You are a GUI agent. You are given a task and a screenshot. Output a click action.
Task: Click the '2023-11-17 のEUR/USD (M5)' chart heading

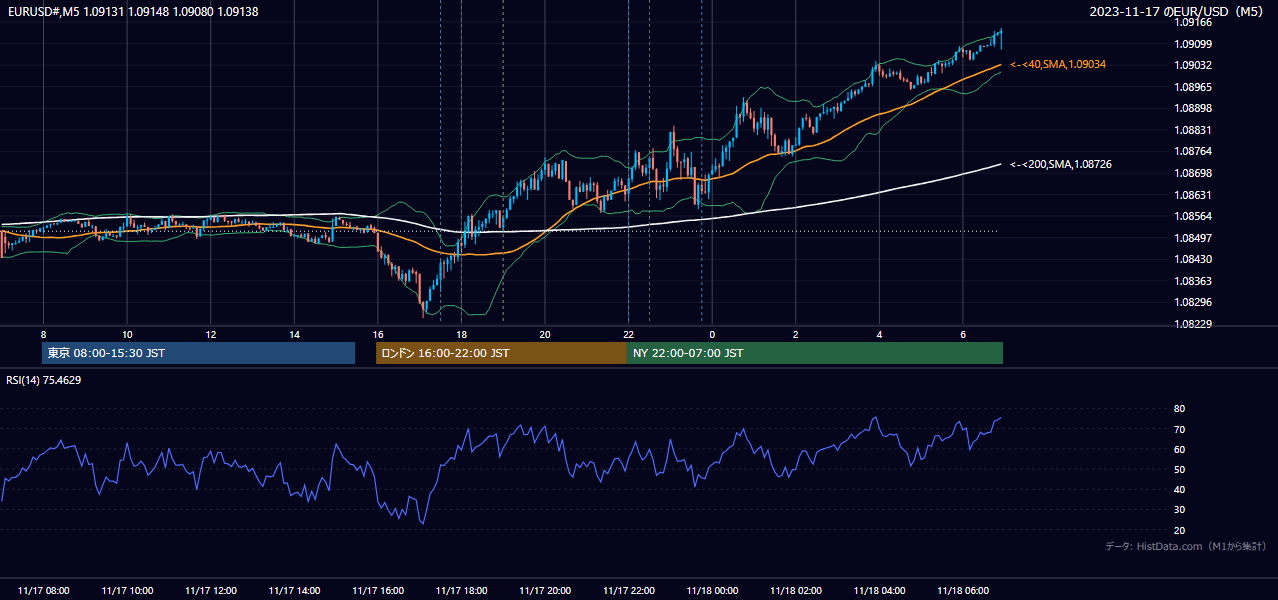pyautogui.click(x=1178, y=12)
